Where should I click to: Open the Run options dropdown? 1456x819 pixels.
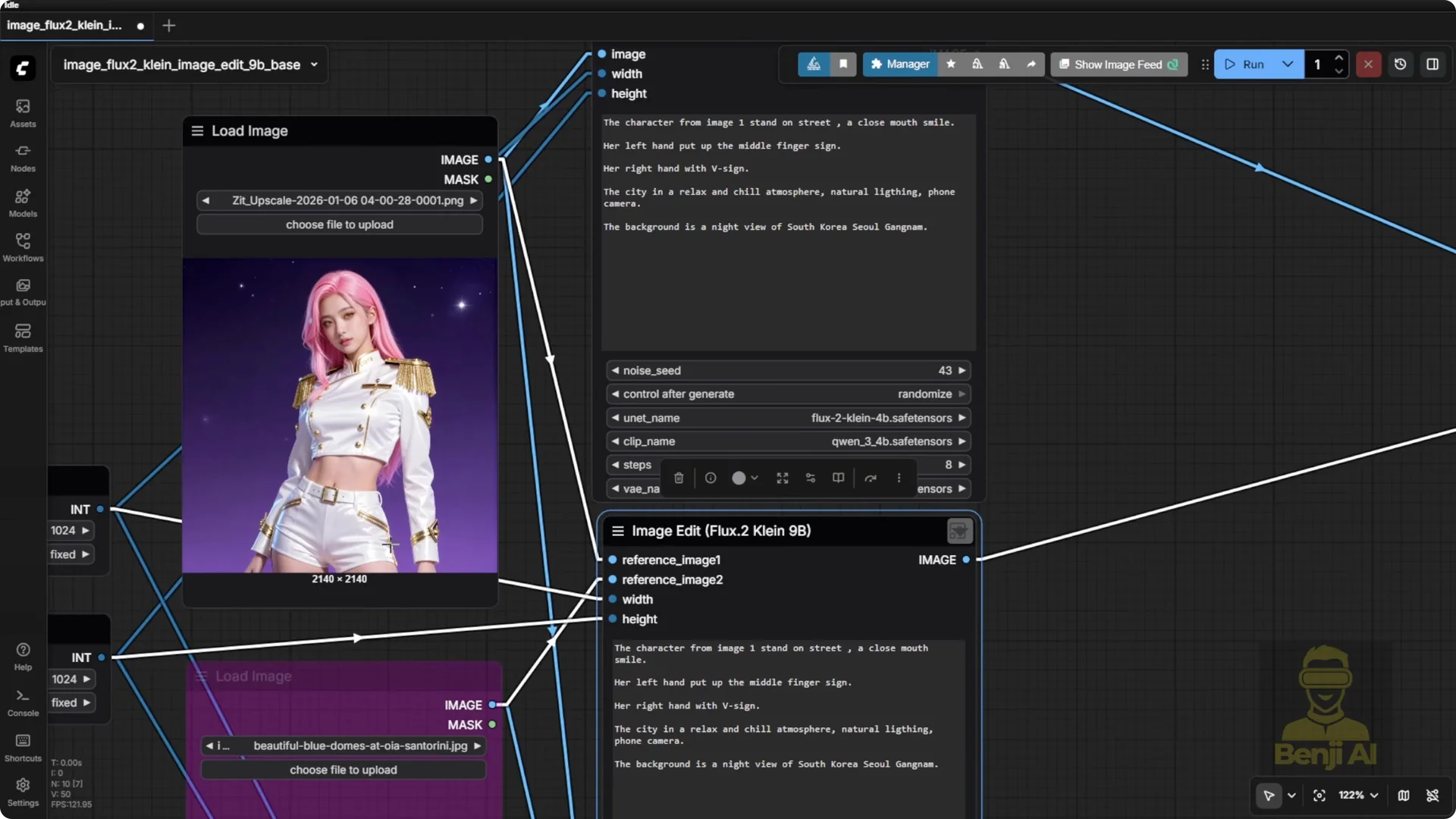pyautogui.click(x=1287, y=64)
